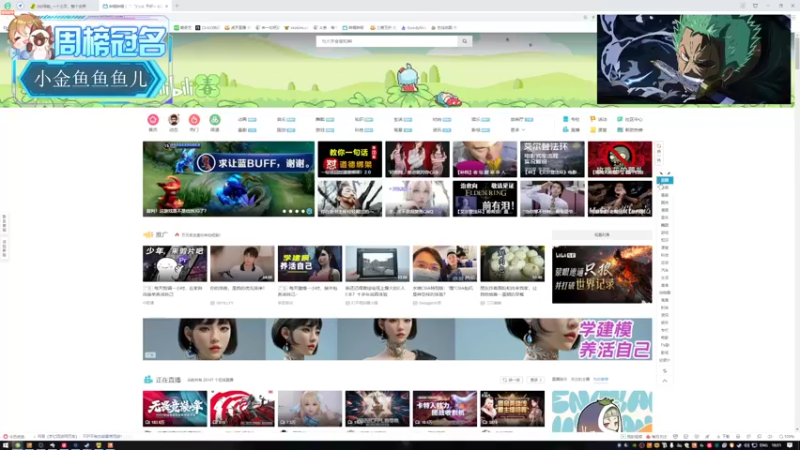This screenshot has height=450, width=800.
Task: Open the Windows Start button in taskbar
Action: point(5,445)
